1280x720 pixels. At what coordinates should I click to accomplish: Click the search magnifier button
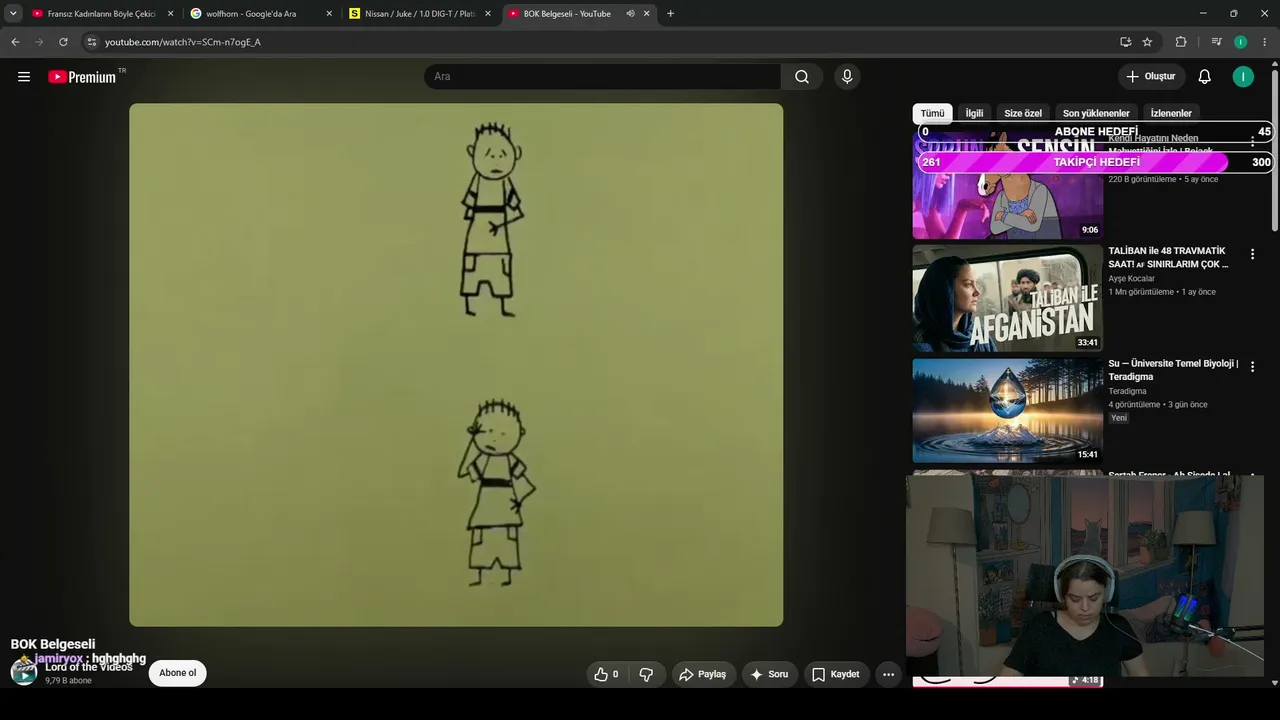pos(802,77)
